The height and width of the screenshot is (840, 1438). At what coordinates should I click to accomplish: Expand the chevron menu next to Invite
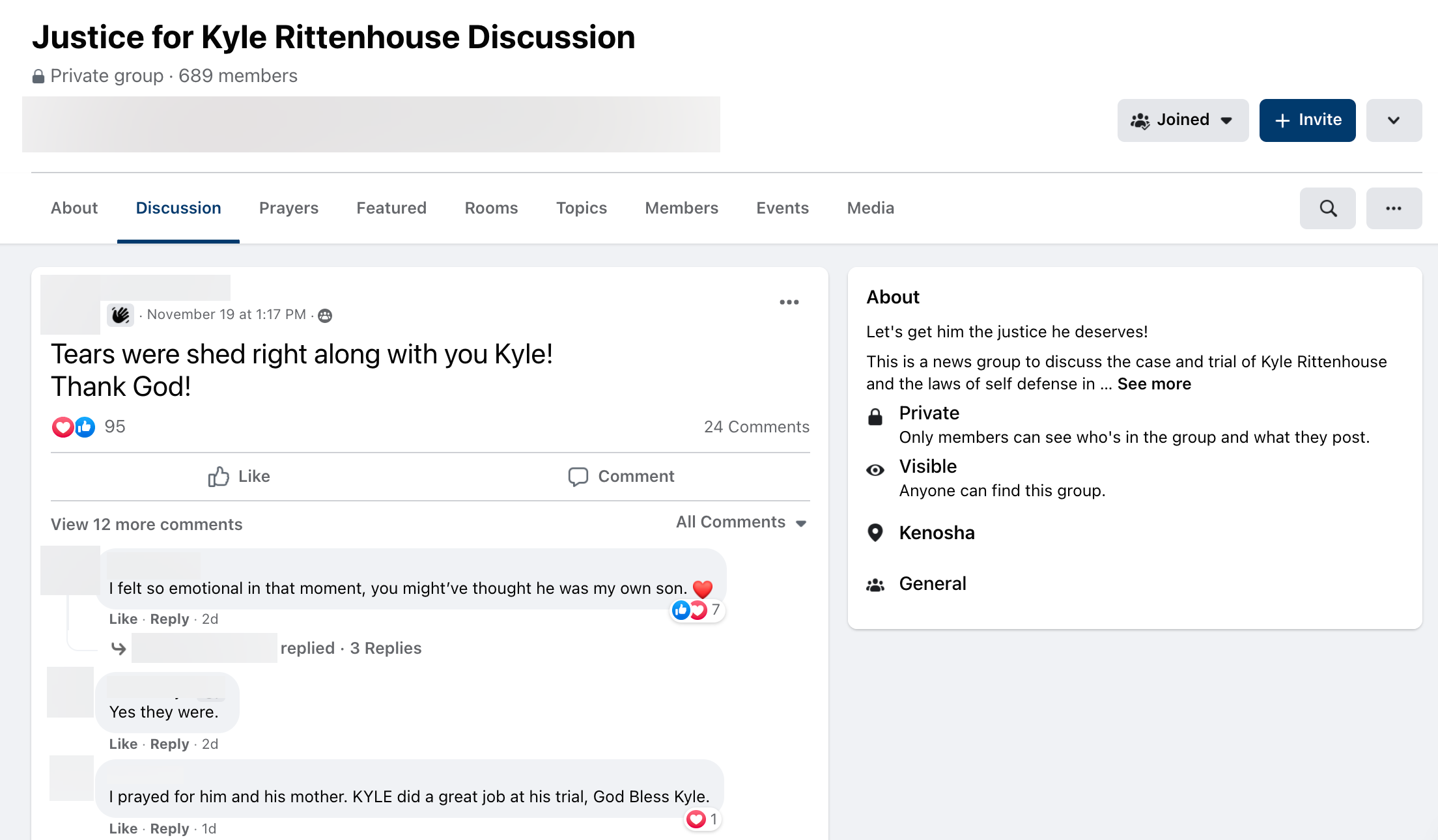point(1393,120)
